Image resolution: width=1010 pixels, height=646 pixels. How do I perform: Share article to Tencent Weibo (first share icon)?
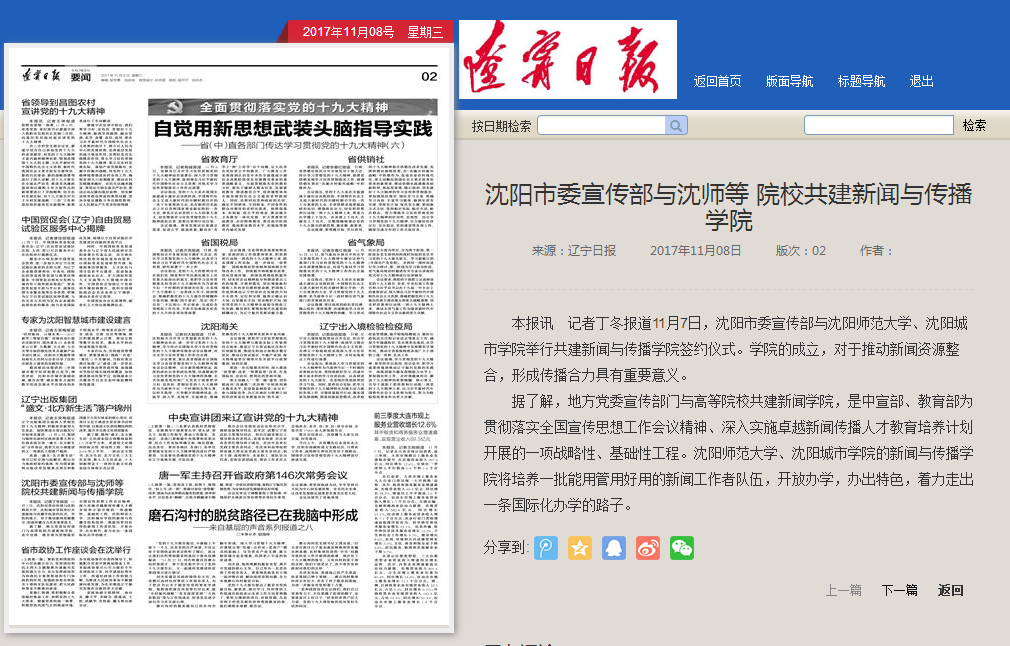(x=546, y=548)
